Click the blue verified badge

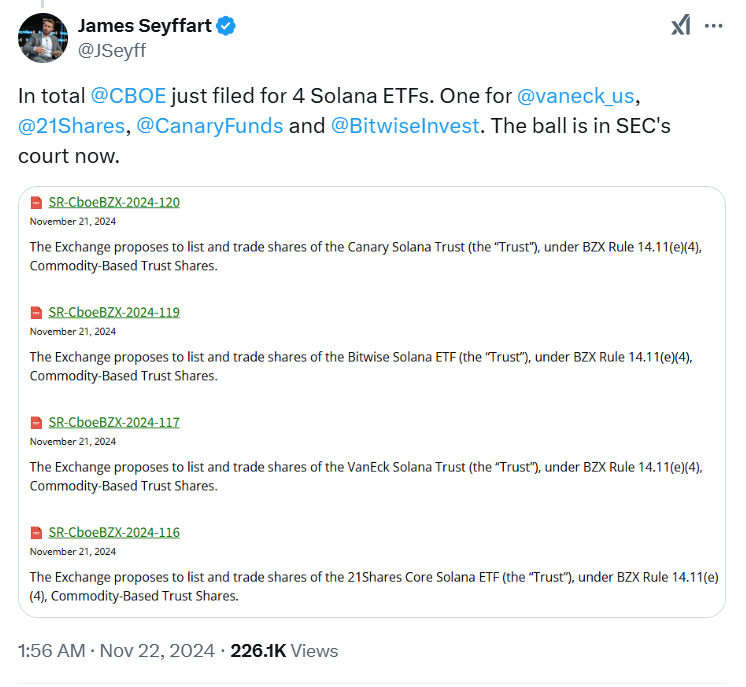227,26
